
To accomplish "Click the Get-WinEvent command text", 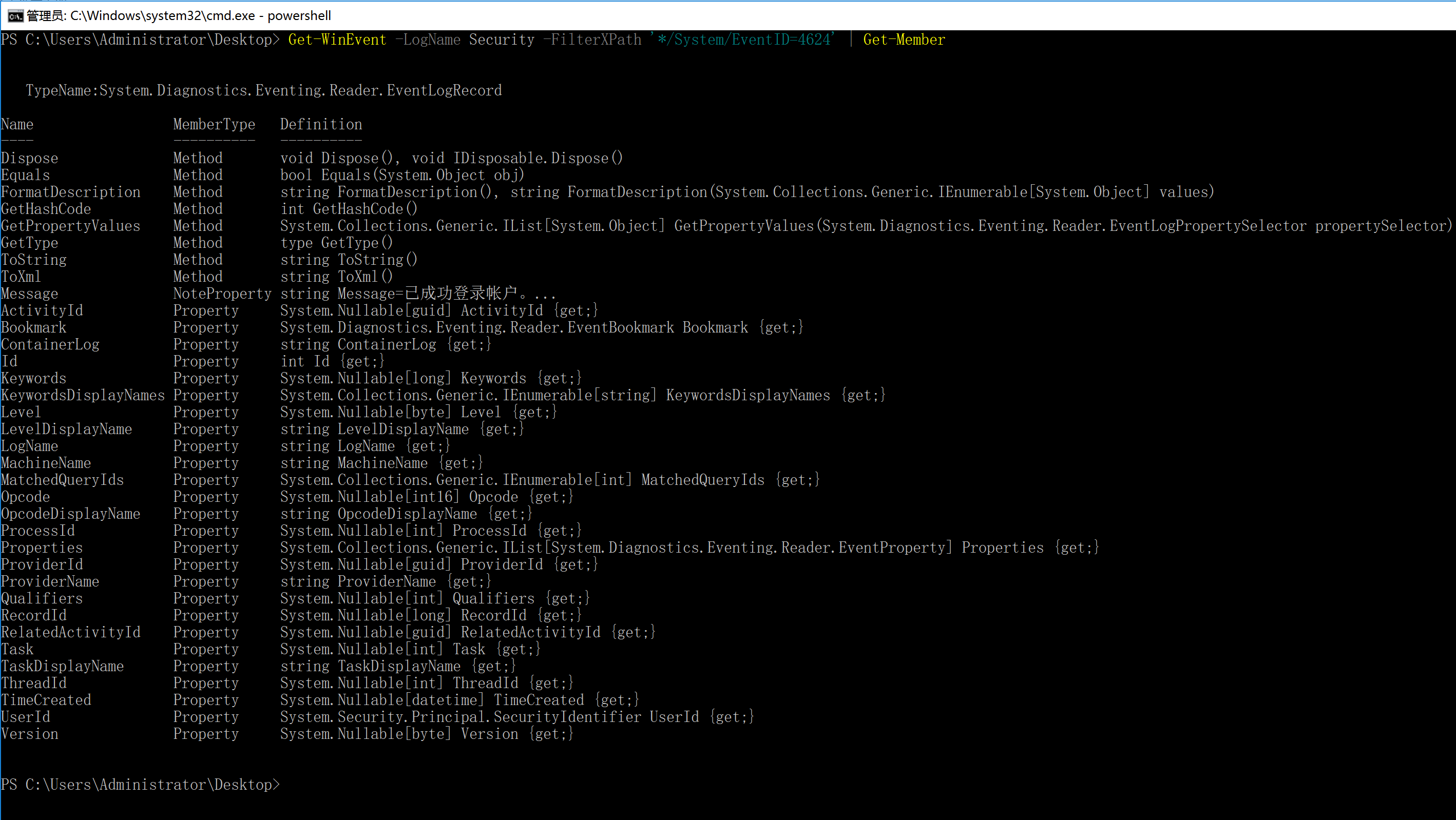I will [x=337, y=40].
